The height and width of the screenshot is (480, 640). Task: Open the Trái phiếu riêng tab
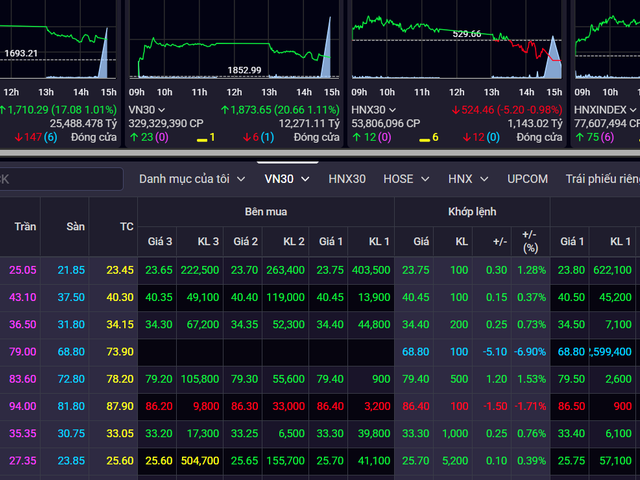pyautogui.click(x=602, y=179)
